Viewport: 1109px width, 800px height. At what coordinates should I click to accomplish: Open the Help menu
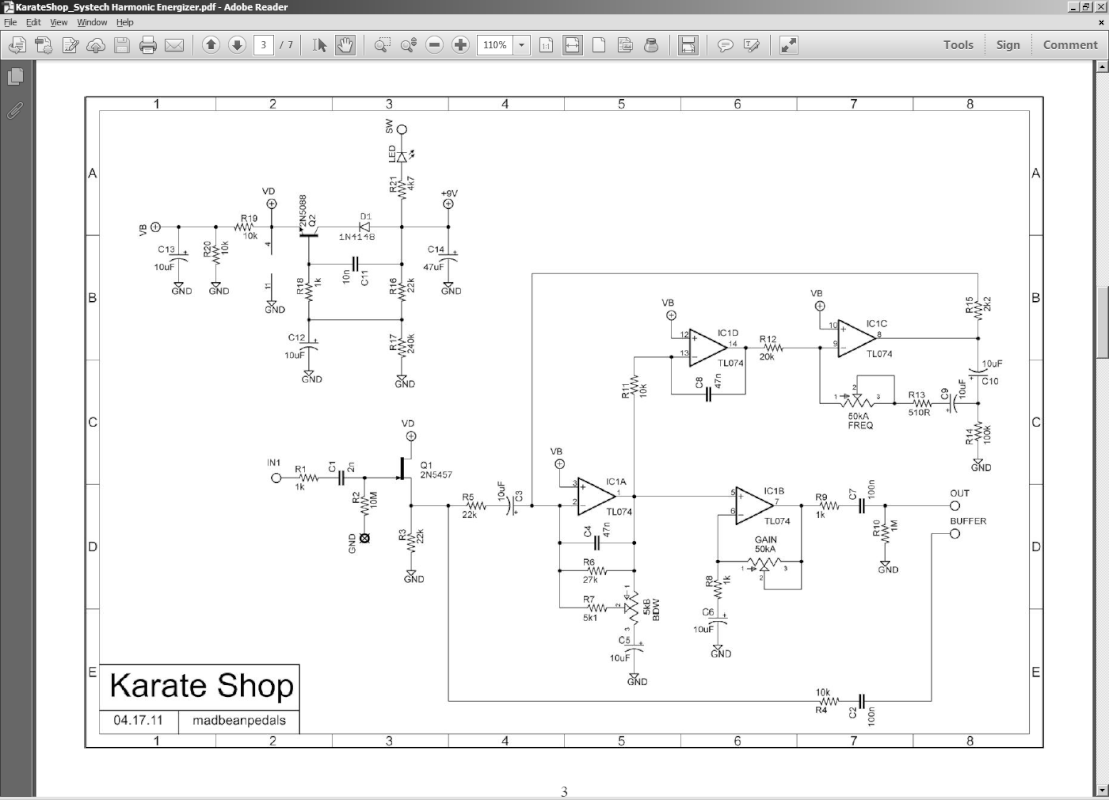pyautogui.click(x=124, y=22)
